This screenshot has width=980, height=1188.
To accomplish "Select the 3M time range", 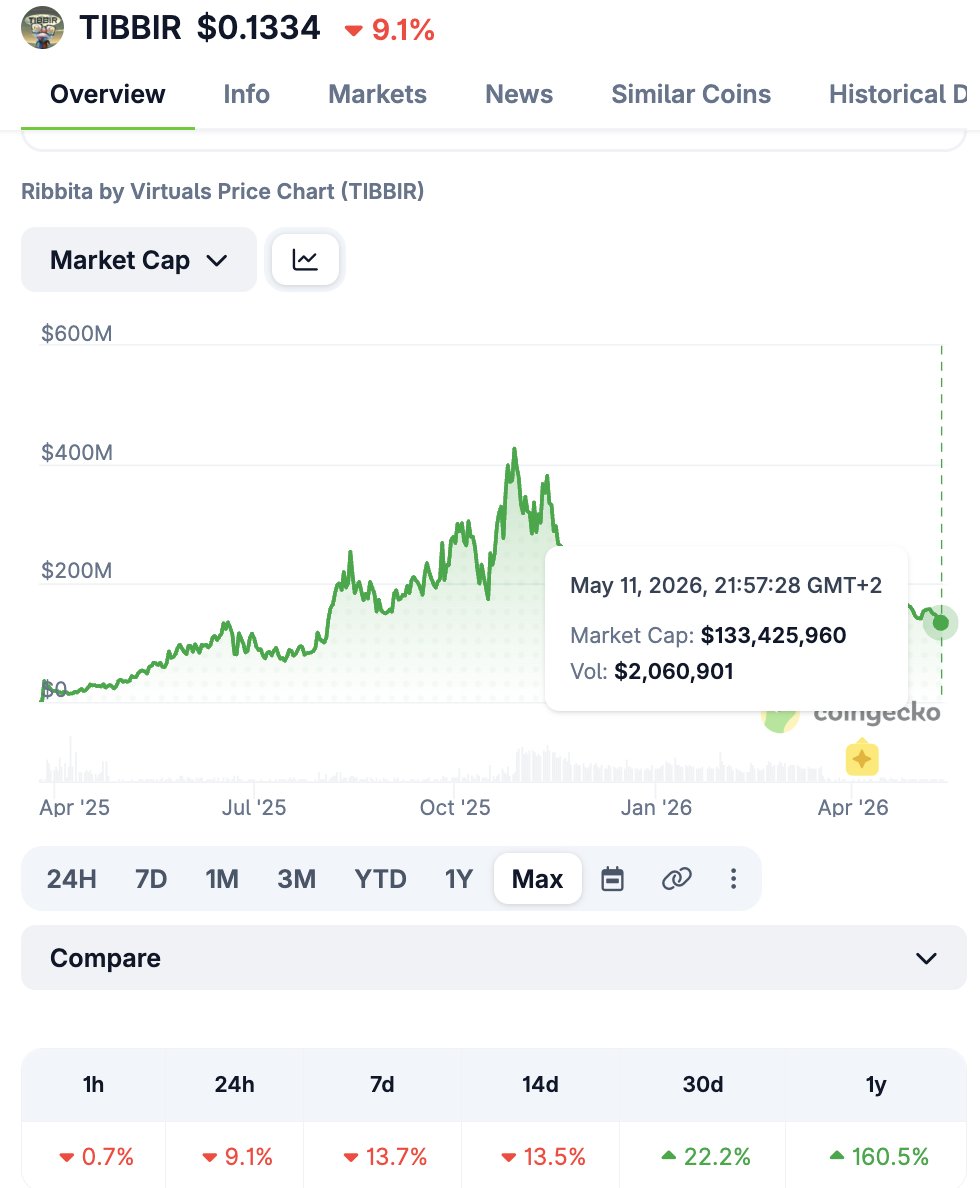I will (296, 879).
